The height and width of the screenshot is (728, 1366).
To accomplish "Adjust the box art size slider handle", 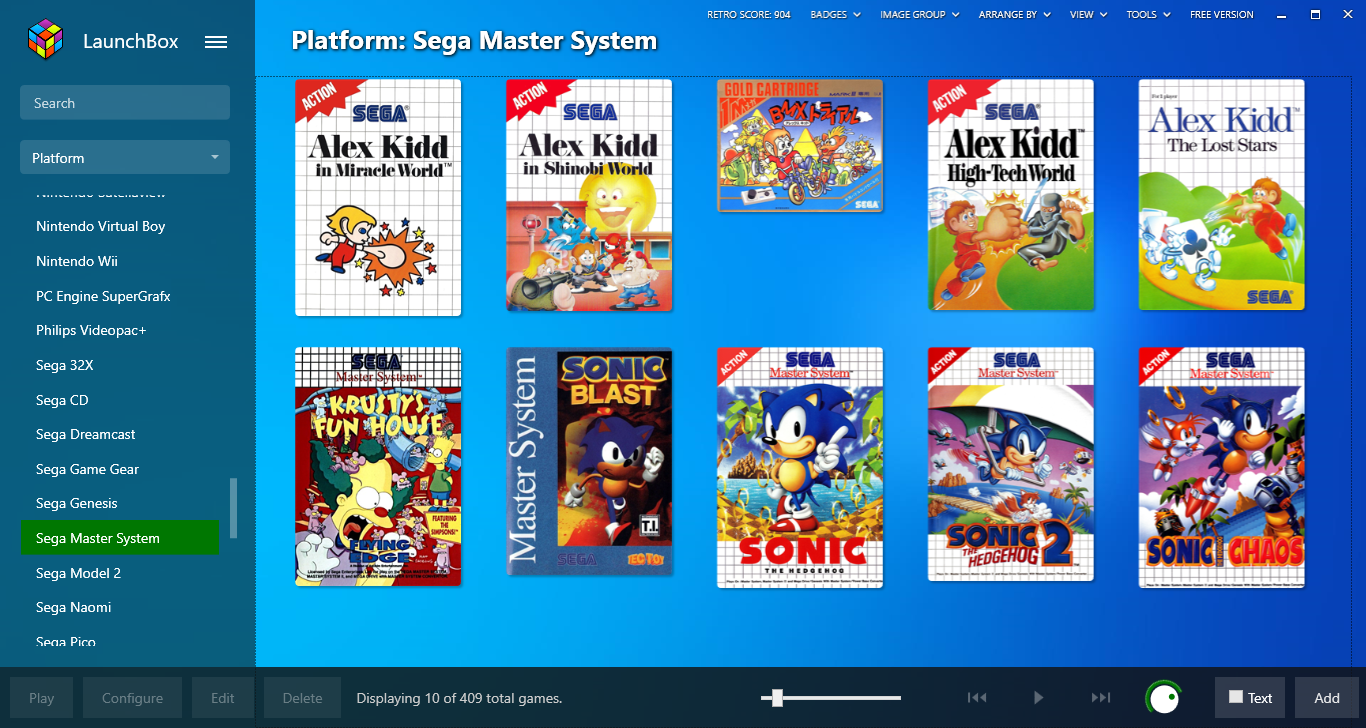I will (x=777, y=698).
